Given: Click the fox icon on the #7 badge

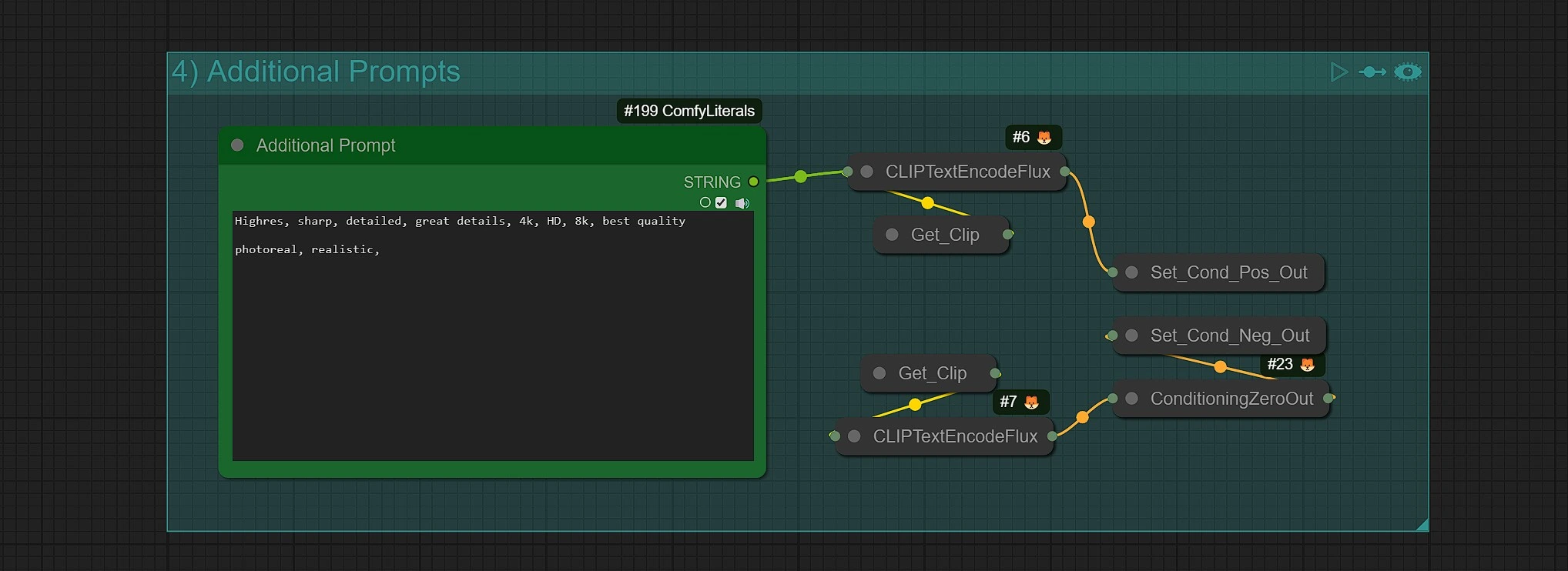Looking at the screenshot, I should (x=1031, y=402).
